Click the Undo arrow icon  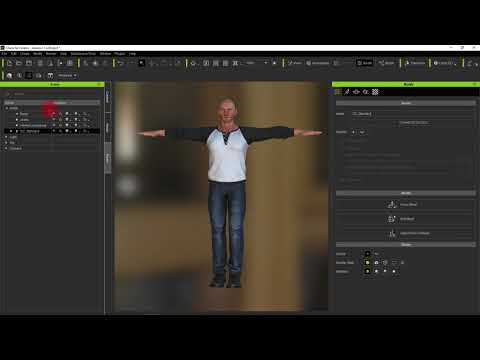pos(121,63)
